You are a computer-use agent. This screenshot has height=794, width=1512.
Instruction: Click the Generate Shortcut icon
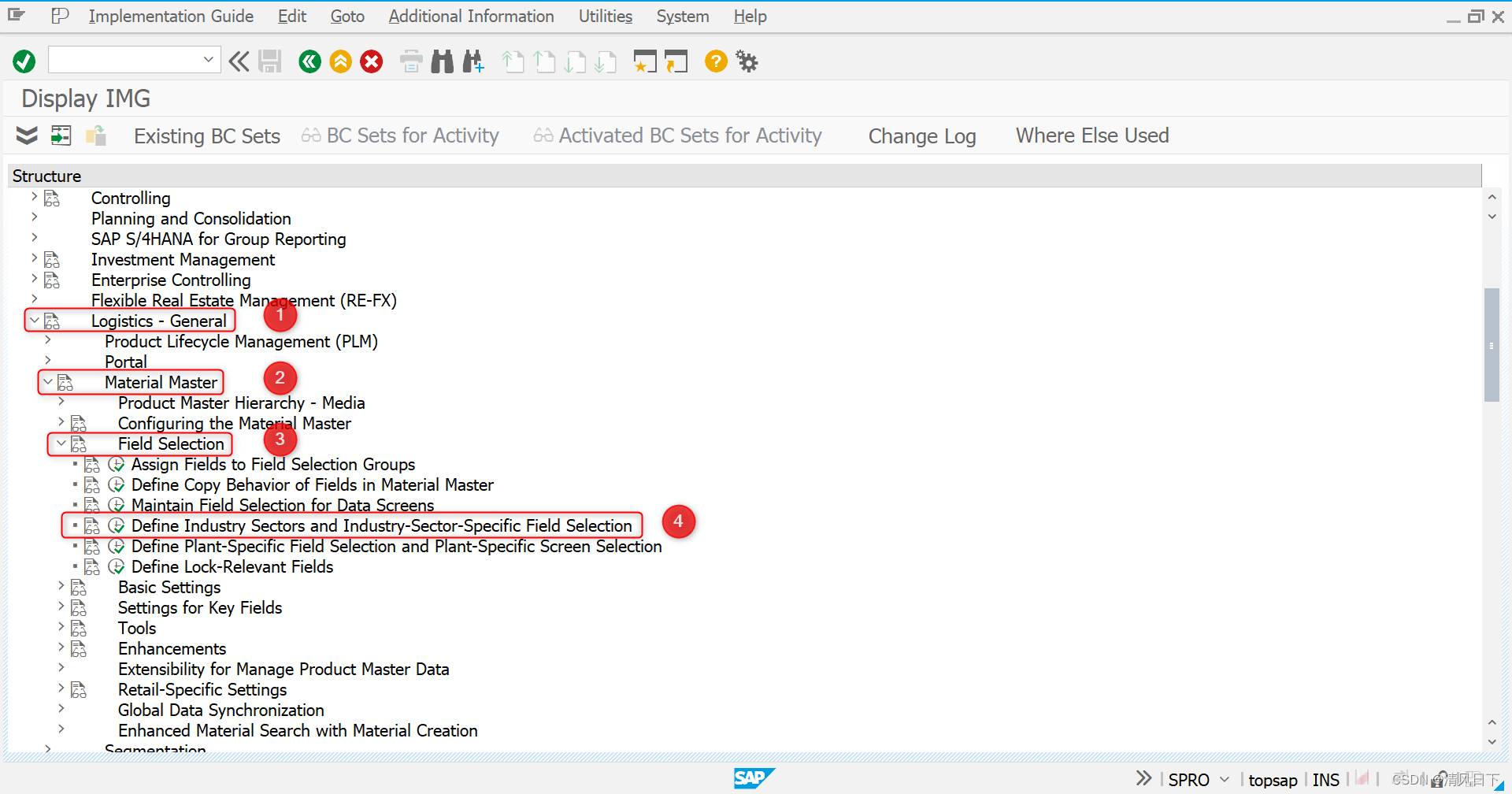[x=676, y=61]
